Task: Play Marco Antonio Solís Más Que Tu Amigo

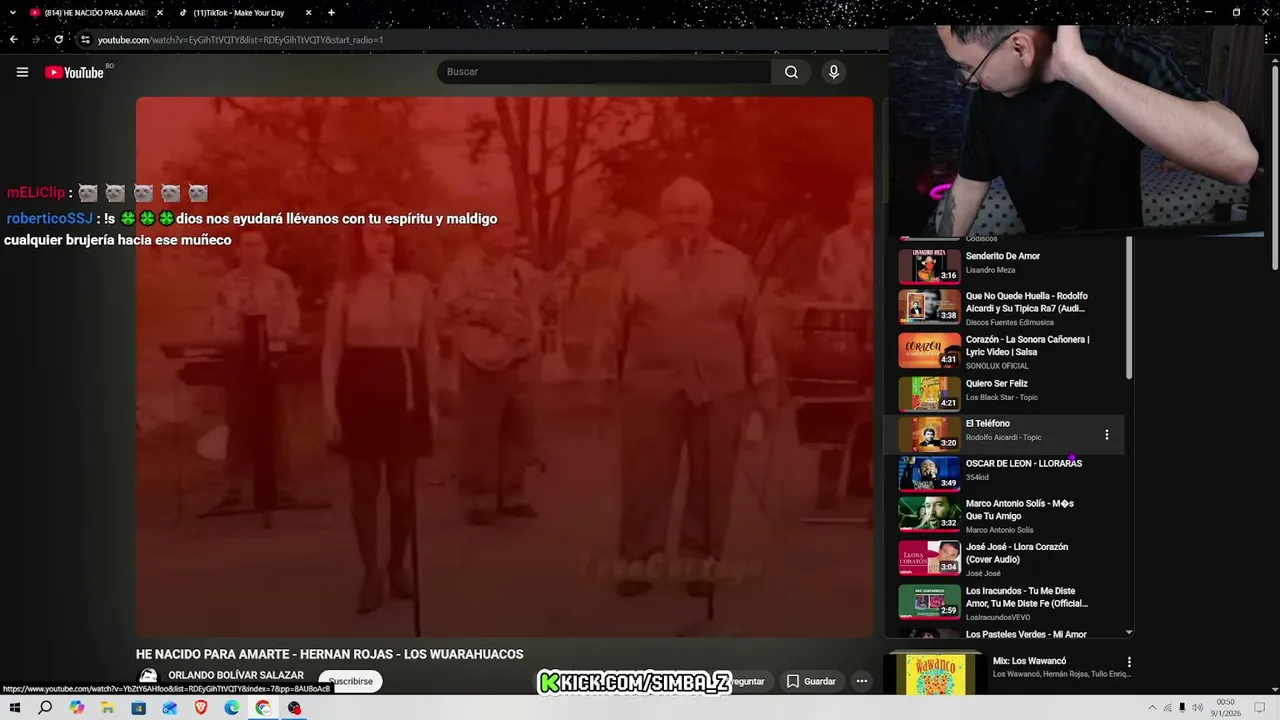Action: point(1020,510)
